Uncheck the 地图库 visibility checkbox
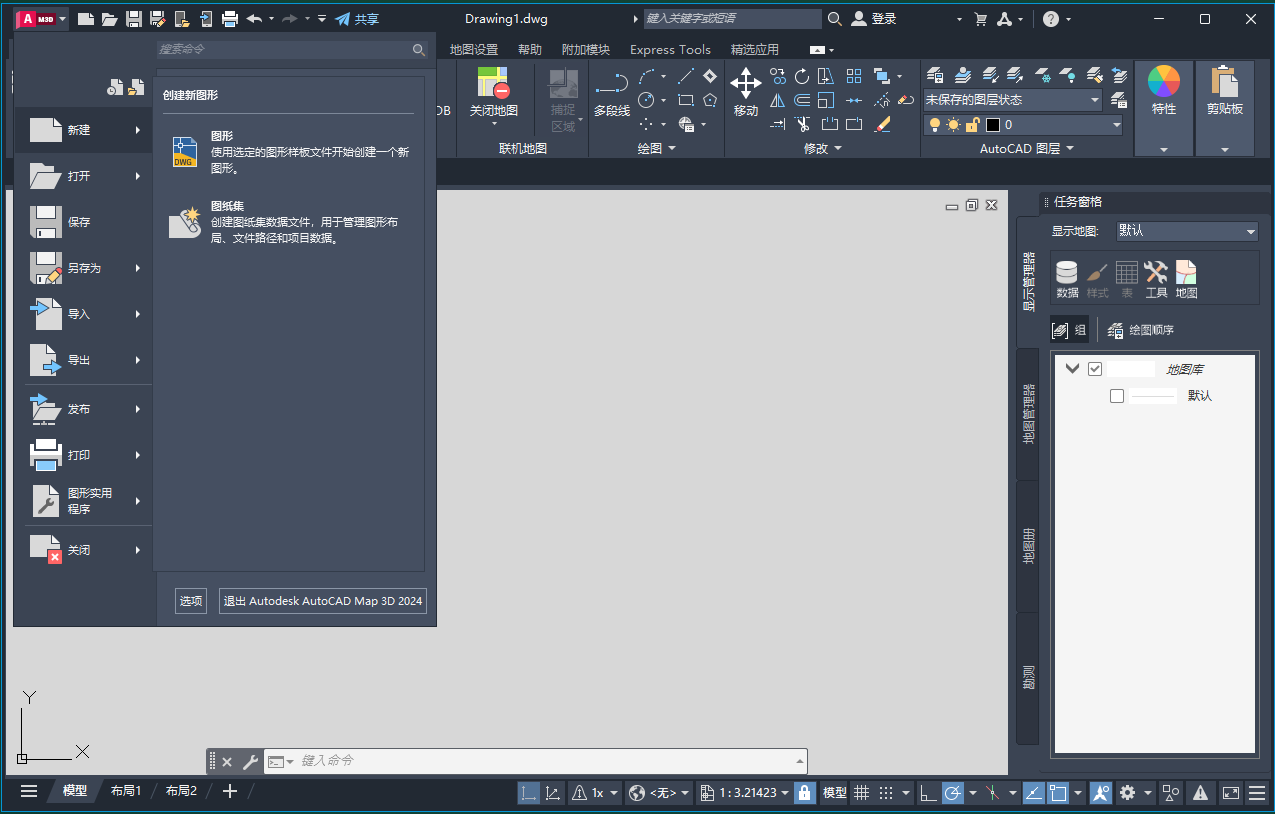 [x=1094, y=368]
